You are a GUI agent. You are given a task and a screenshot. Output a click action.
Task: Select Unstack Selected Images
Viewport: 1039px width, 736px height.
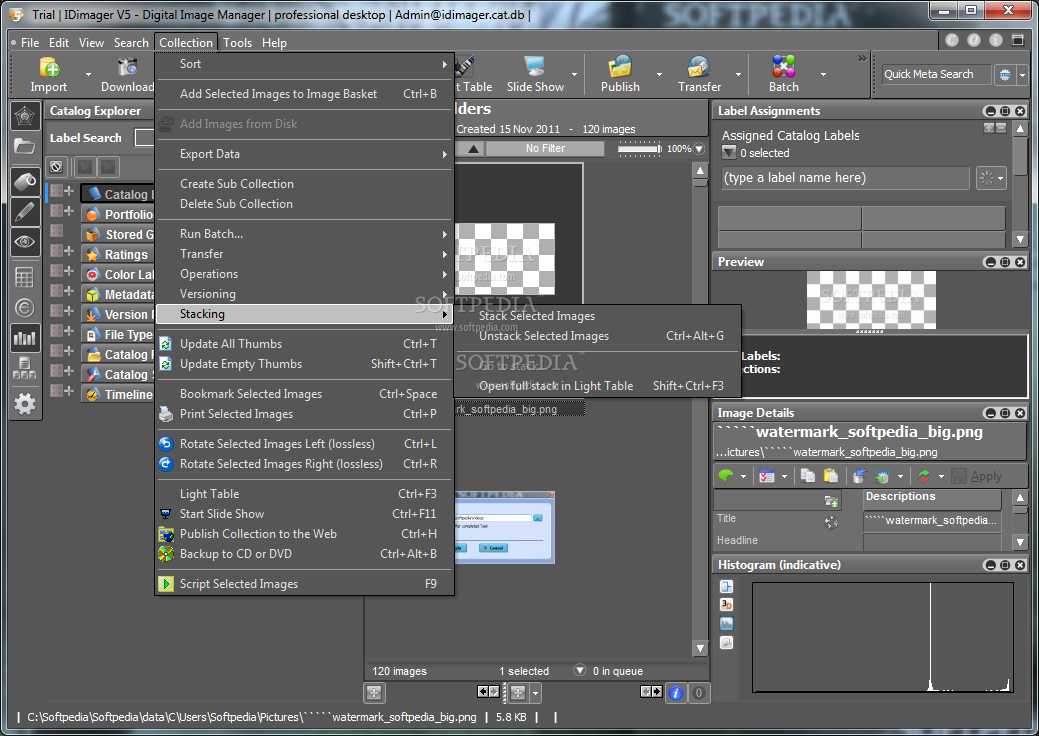598,336
